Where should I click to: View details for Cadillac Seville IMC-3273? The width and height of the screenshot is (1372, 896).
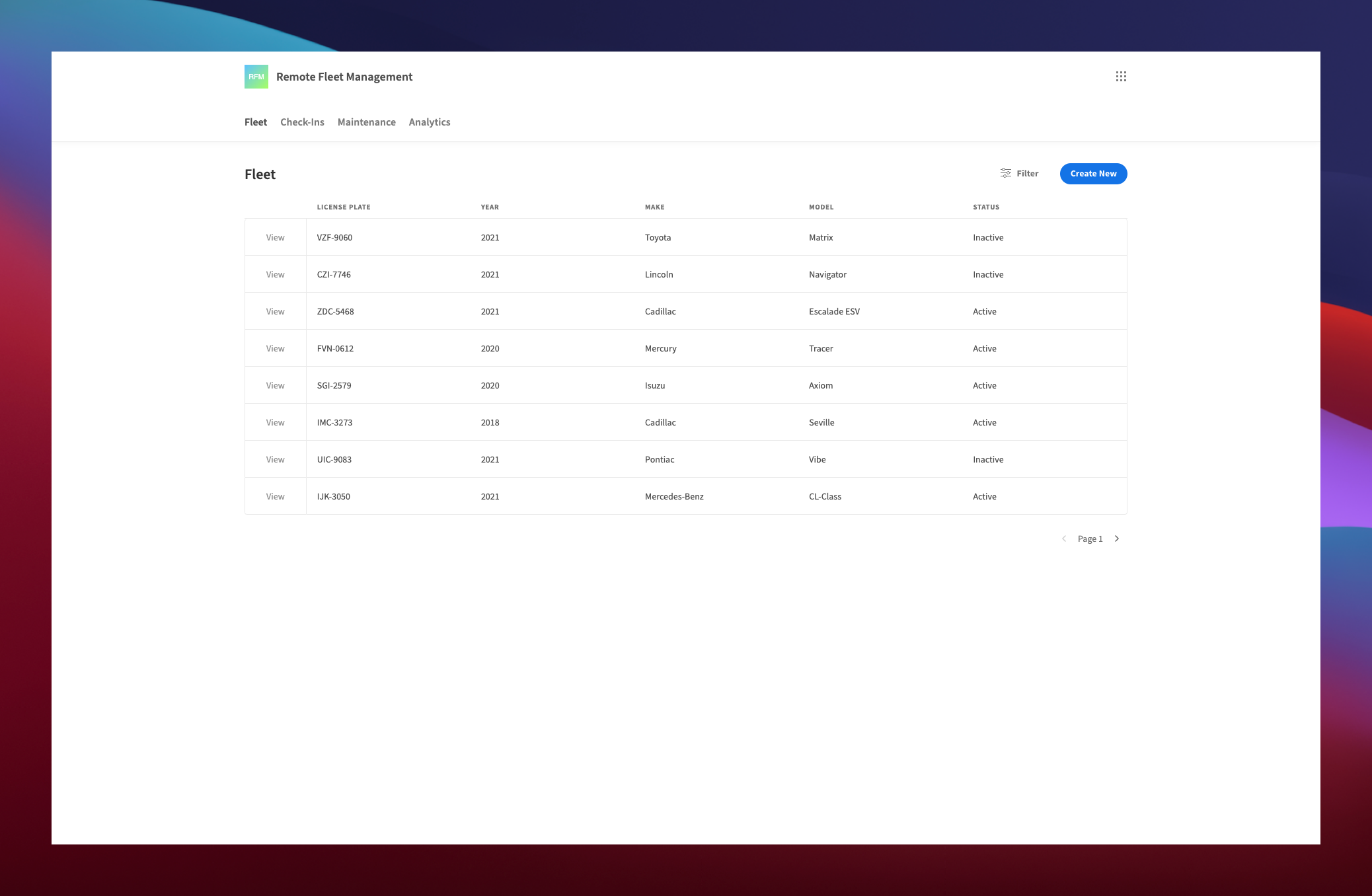(x=274, y=422)
